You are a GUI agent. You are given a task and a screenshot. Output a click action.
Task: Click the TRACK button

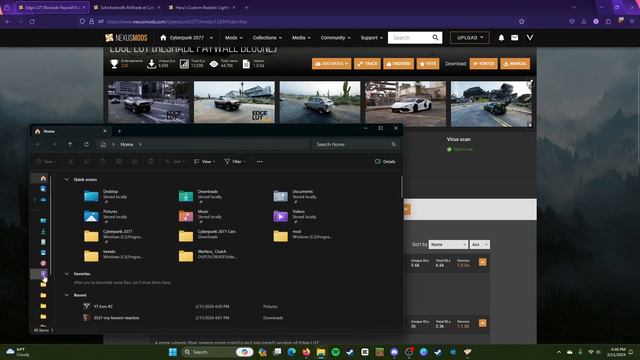point(367,64)
